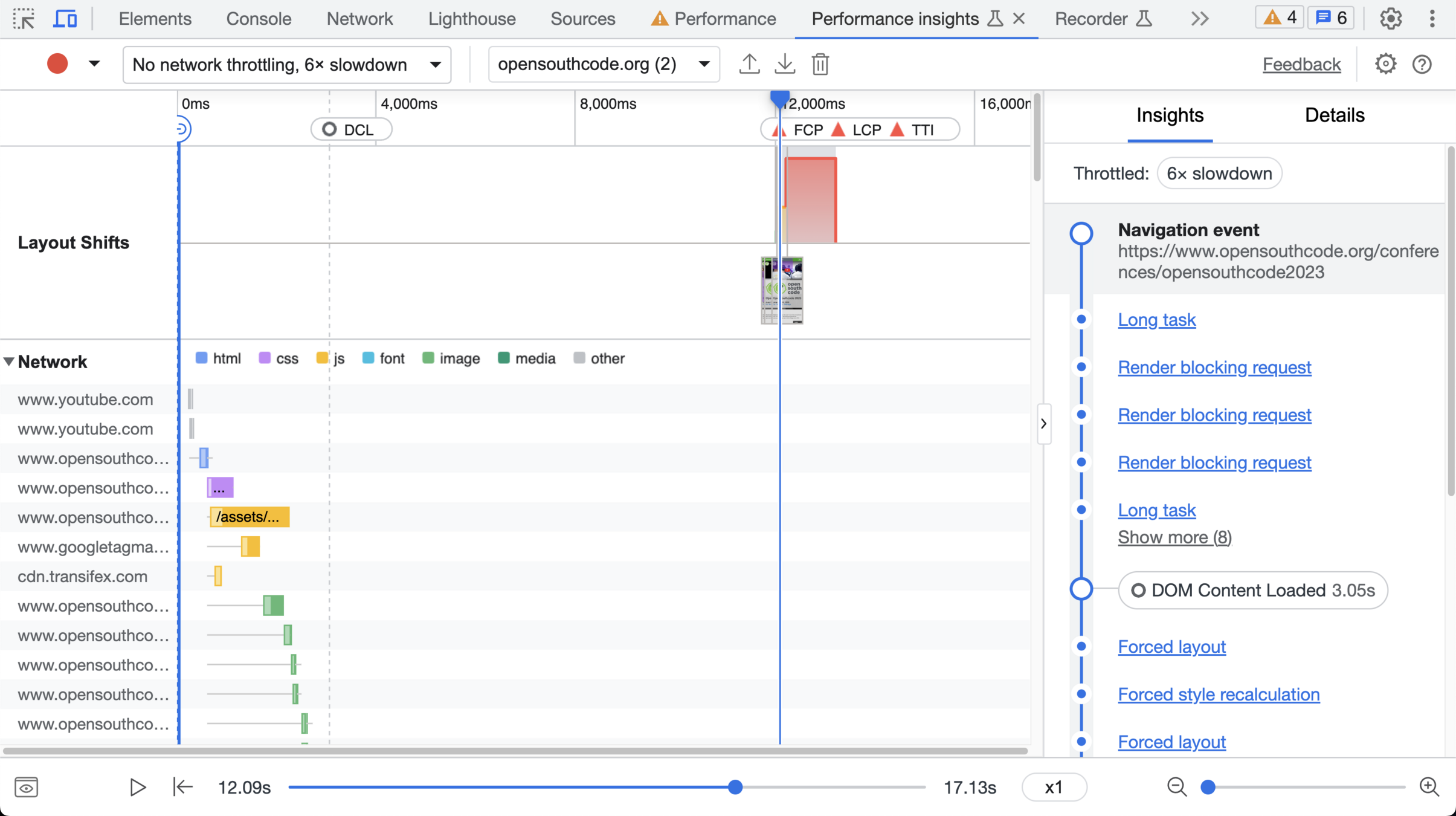This screenshot has width=1456, height=816.
Task: Open the Lighthouse panel tab
Action: [x=472, y=19]
